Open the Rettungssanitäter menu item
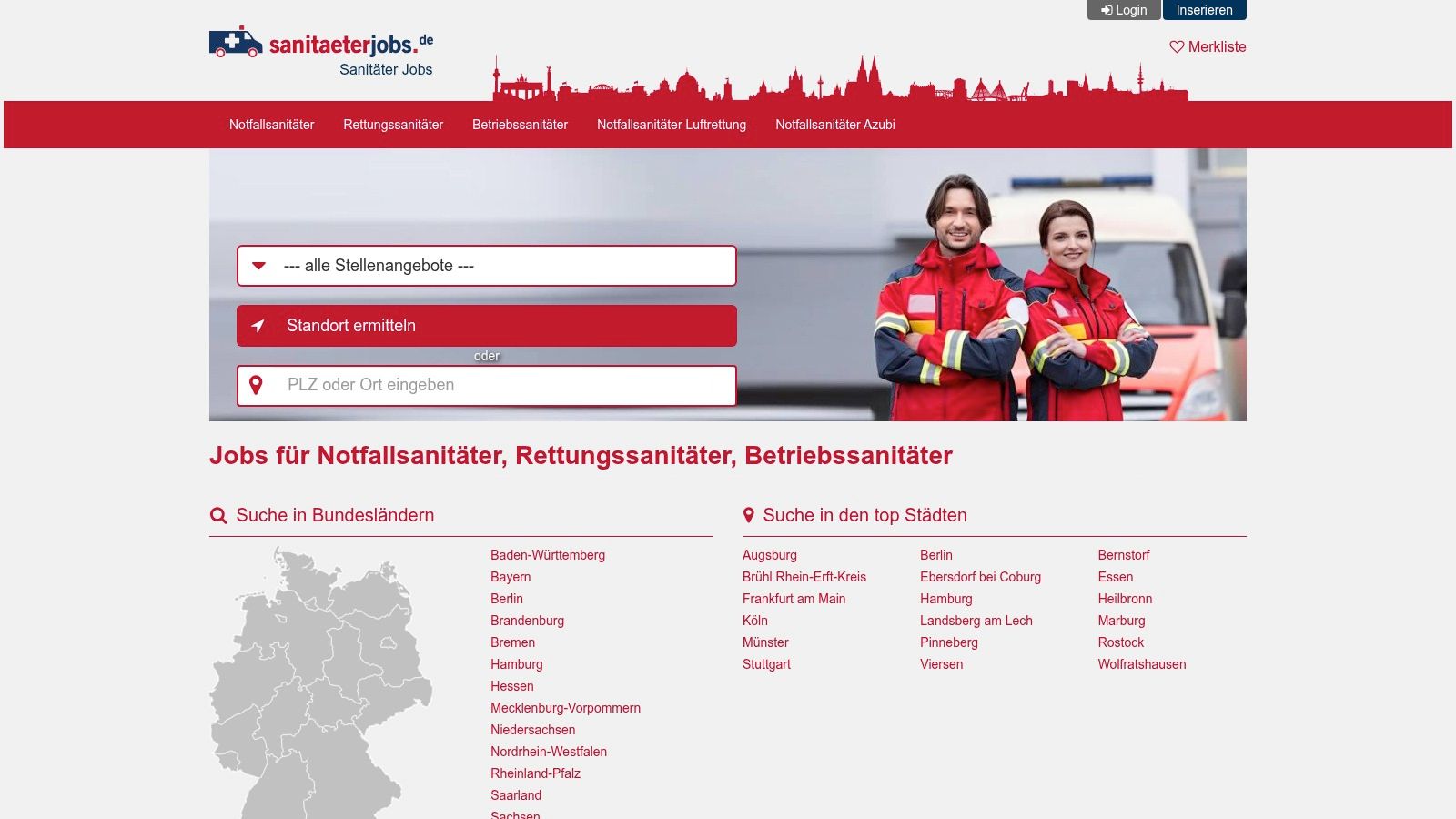The height and width of the screenshot is (819, 1456). (x=393, y=125)
